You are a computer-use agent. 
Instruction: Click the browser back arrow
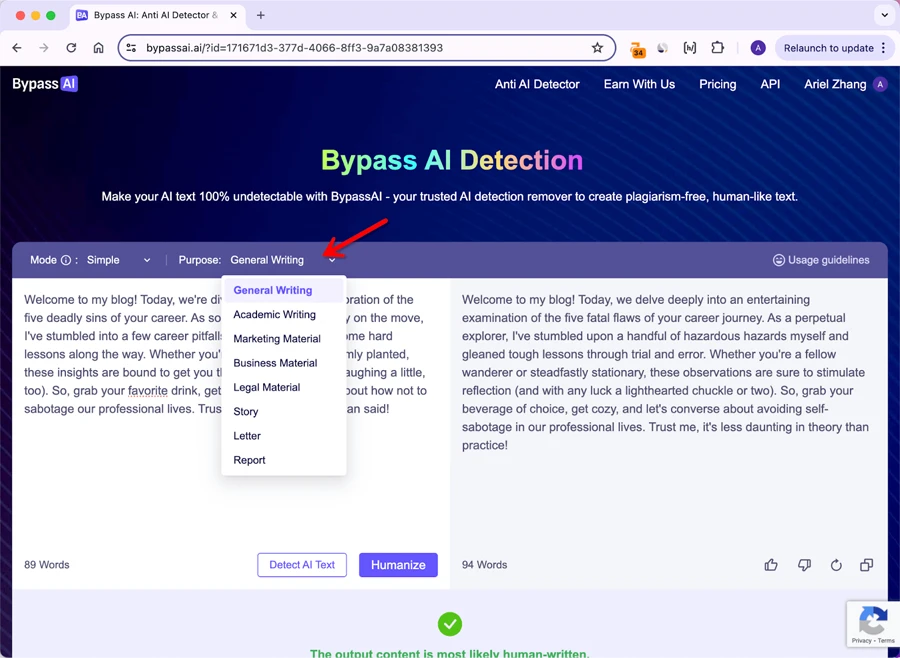pyautogui.click(x=17, y=48)
